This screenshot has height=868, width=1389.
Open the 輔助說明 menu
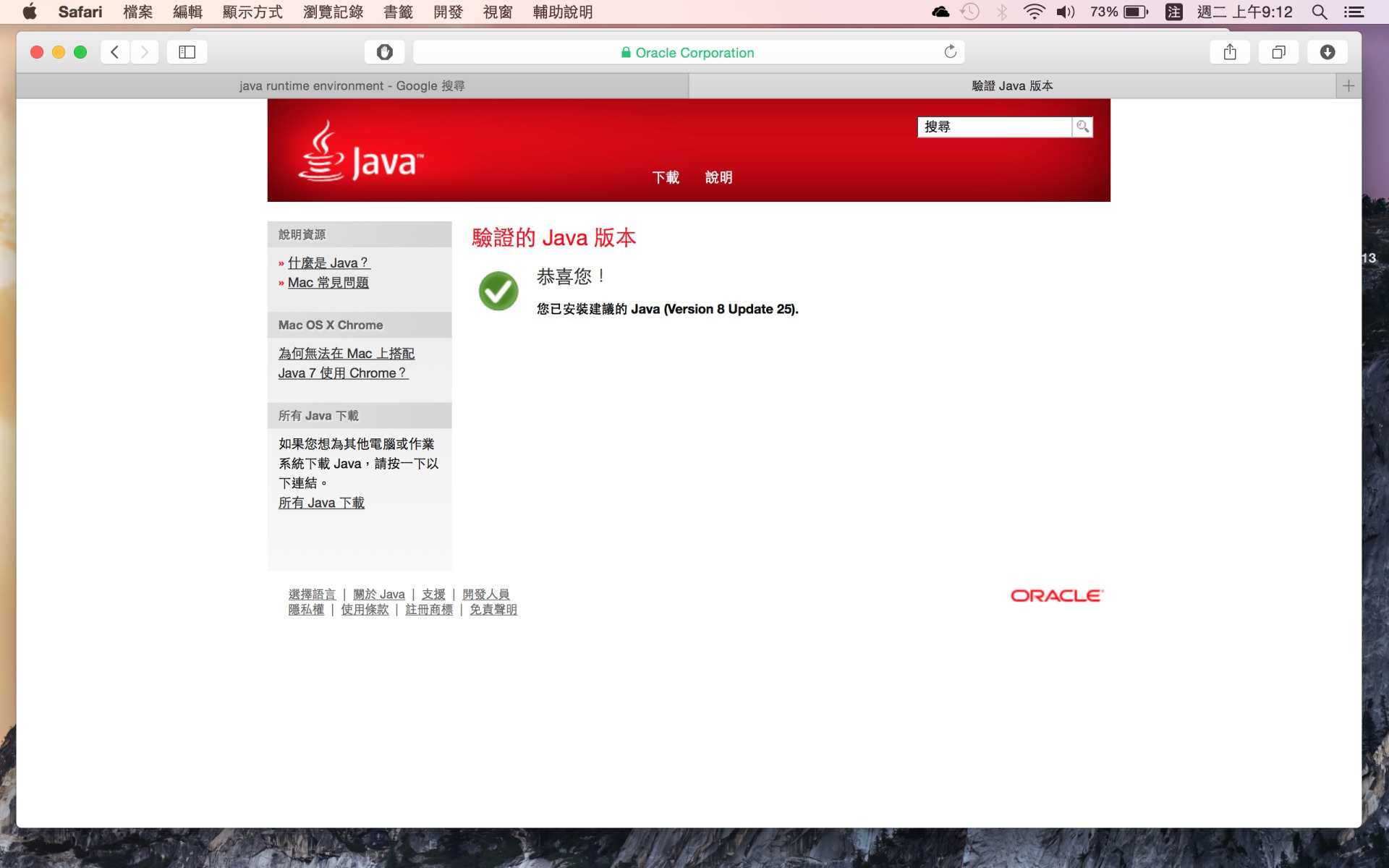563,12
